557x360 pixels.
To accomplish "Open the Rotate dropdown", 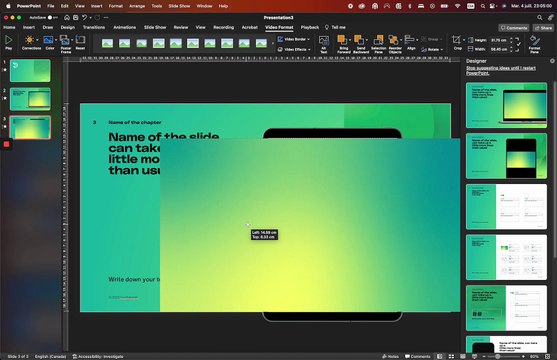I will coord(432,49).
